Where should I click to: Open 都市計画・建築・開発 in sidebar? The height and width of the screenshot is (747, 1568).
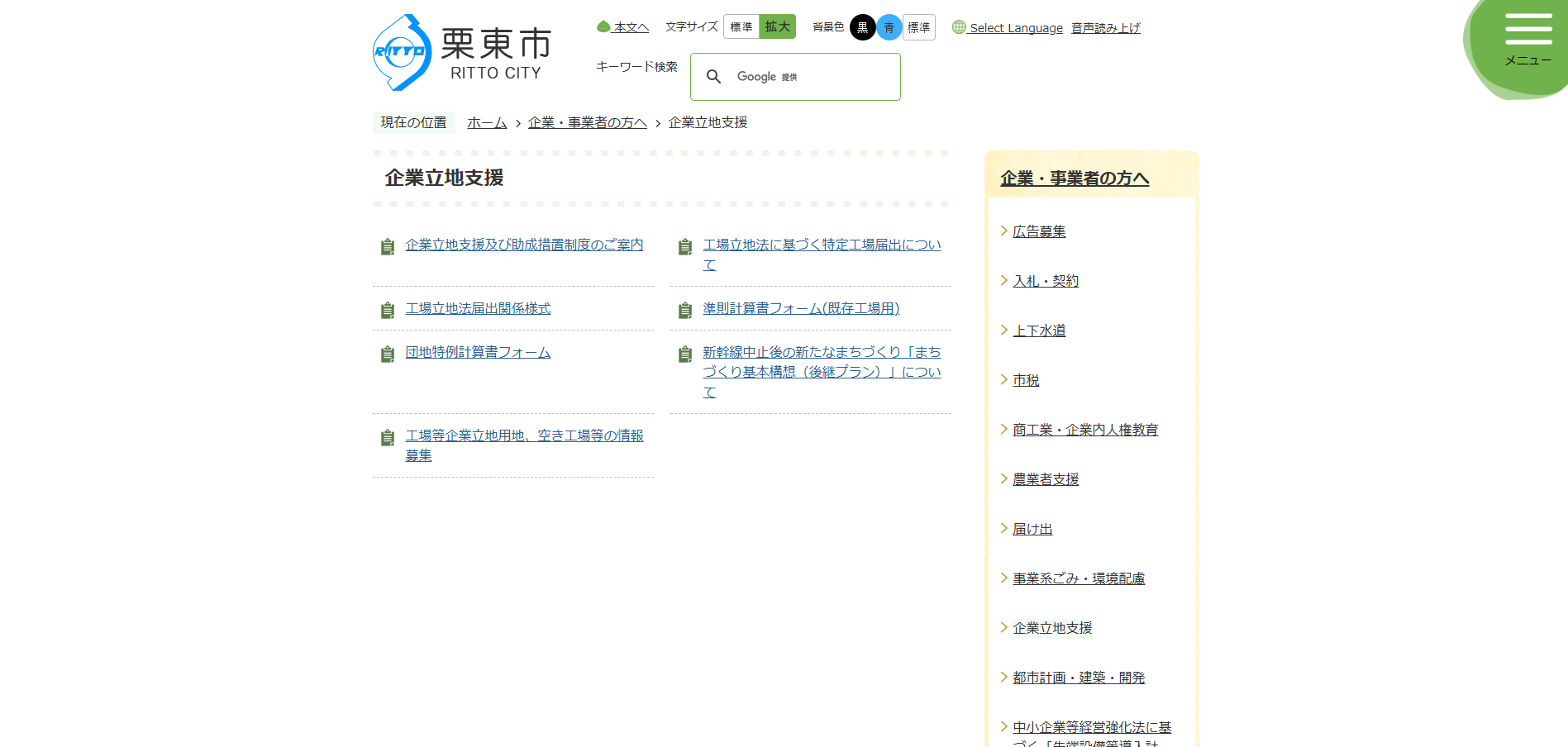tap(1079, 678)
